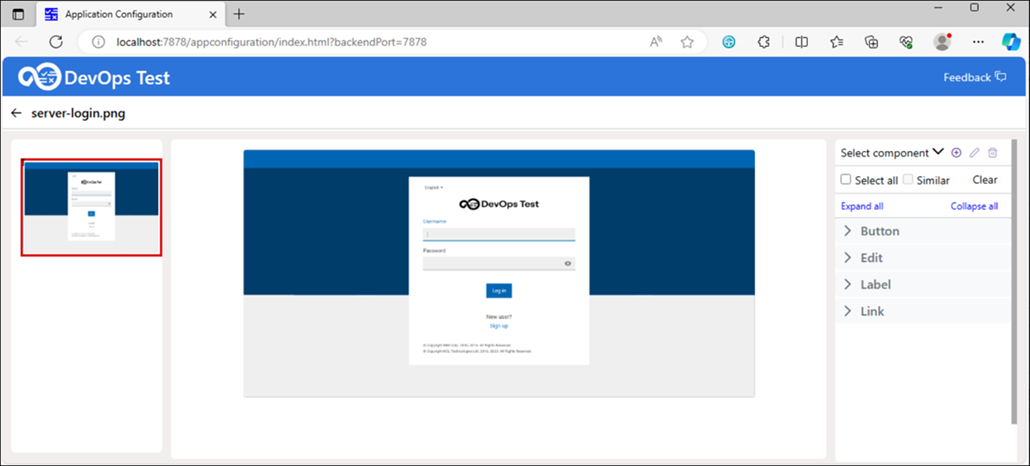Check the Select all checkbox
The width and height of the screenshot is (1030, 466).
click(x=846, y=179)
